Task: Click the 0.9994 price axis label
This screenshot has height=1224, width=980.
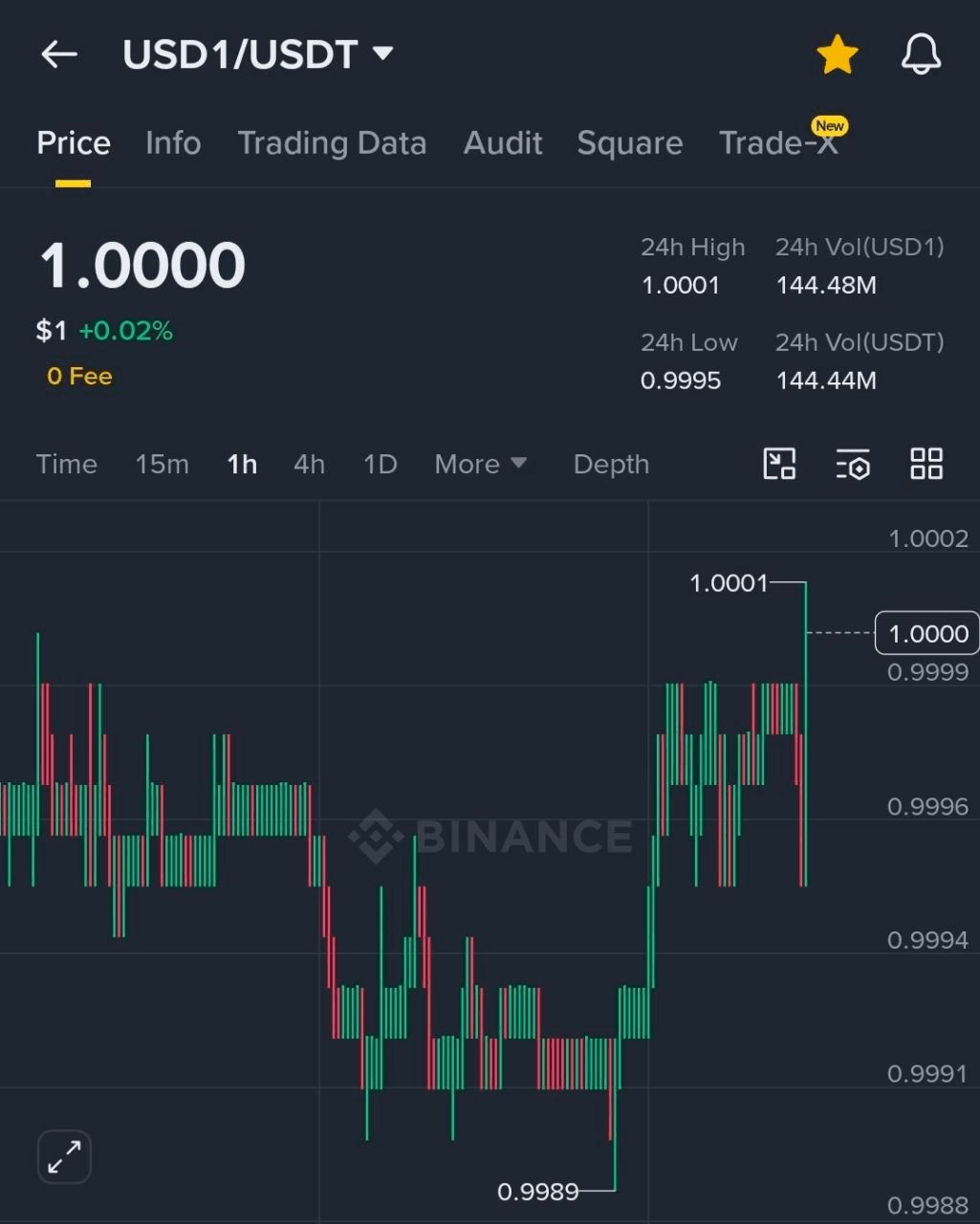Action: (927, 940)
